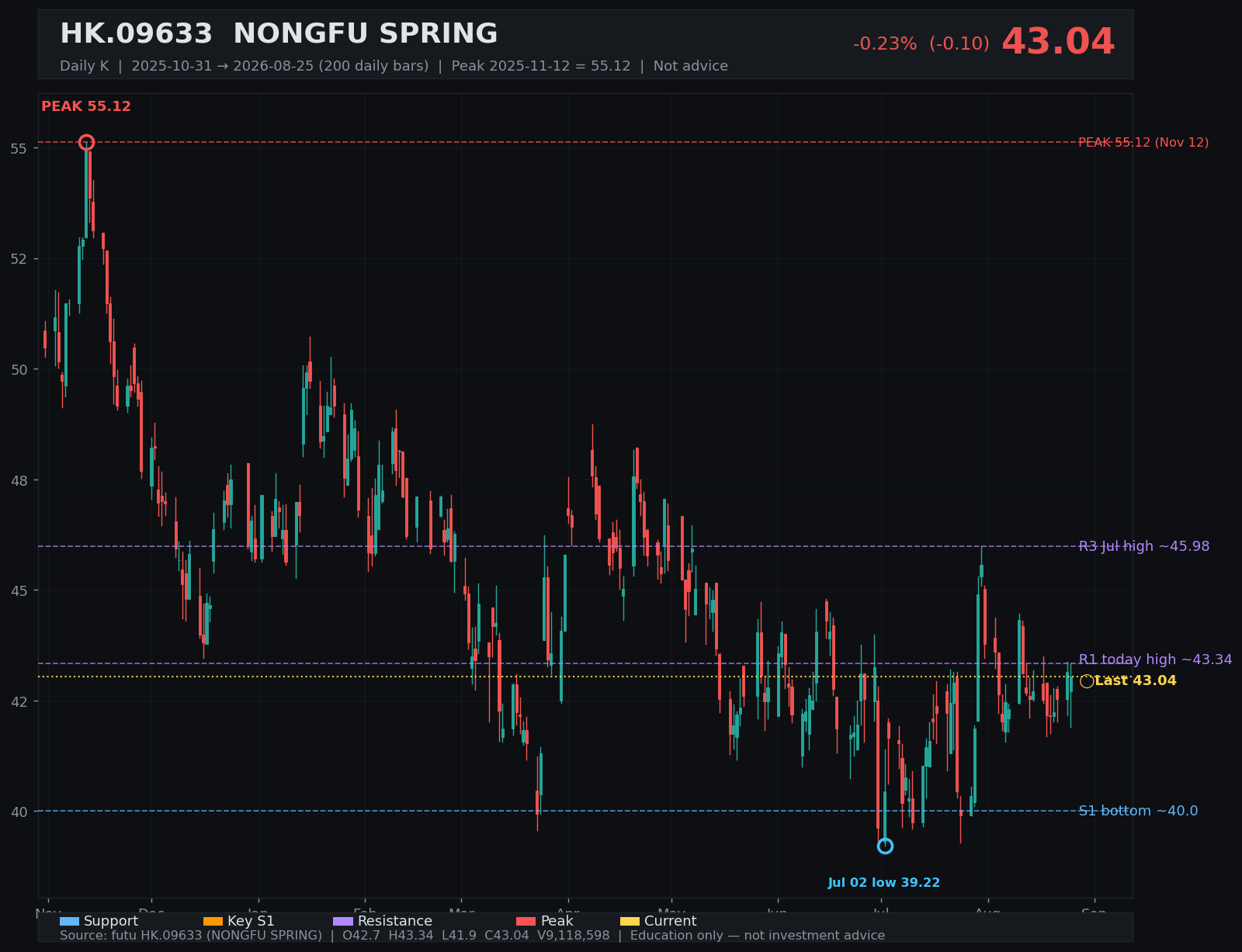
Task: Click the y-axis label "55"
Action: (x=19, y=148)
